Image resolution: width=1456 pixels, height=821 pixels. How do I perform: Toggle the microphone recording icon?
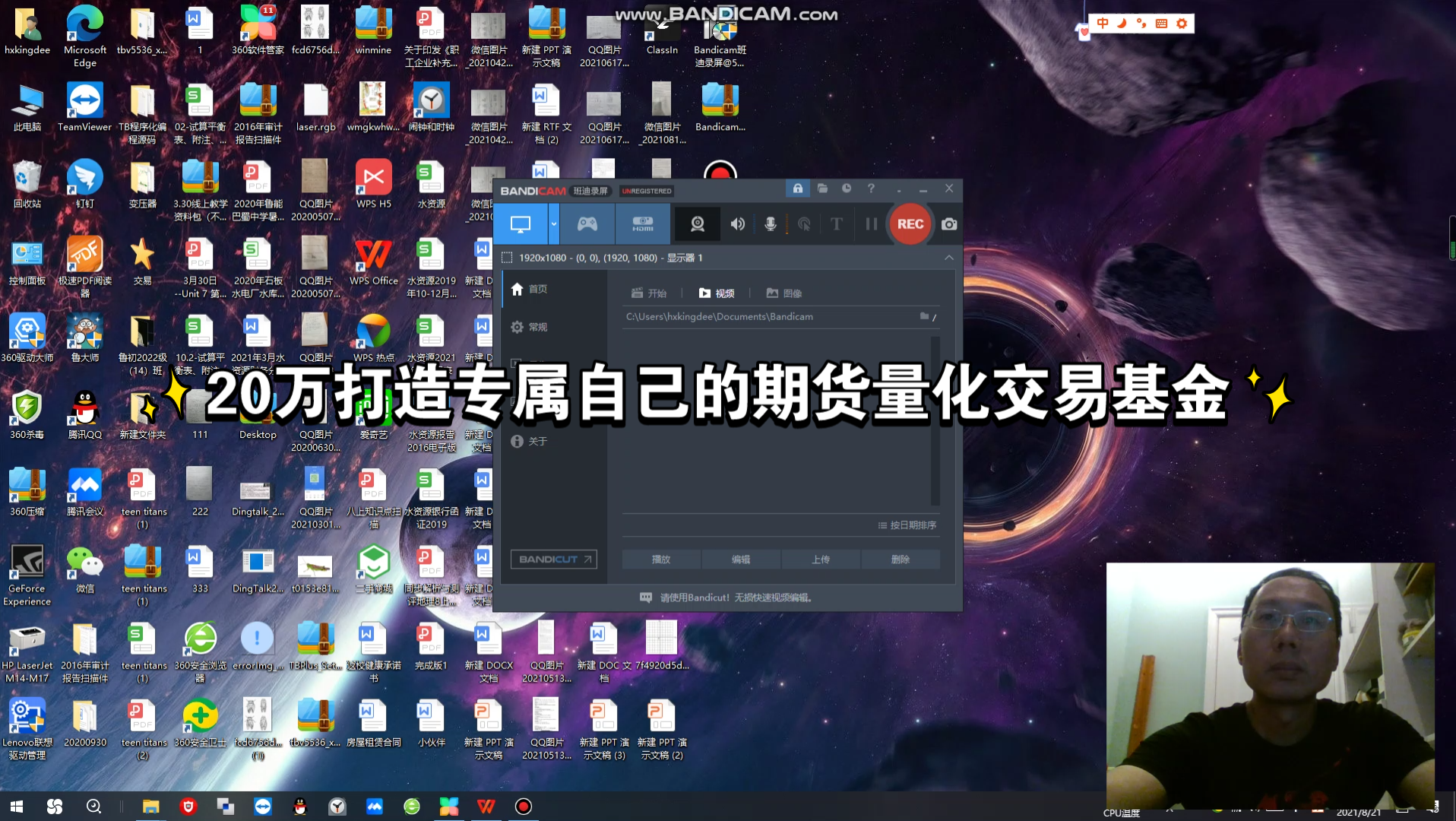(770, 224)
